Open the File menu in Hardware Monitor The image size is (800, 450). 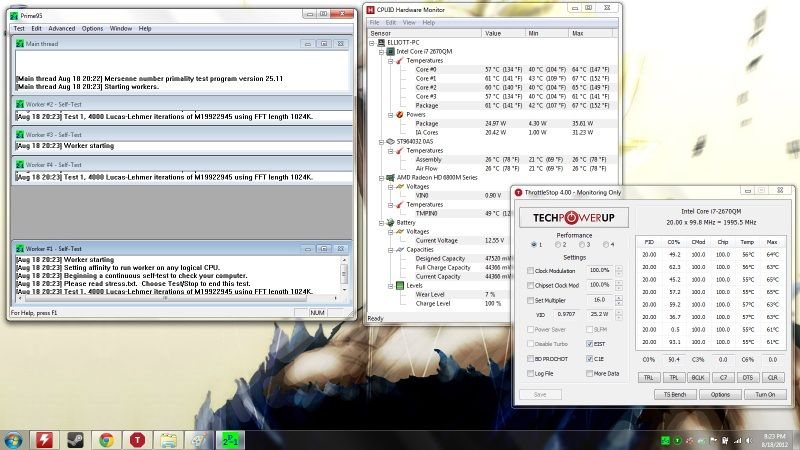pyautogui.click(x=374, y=22)
